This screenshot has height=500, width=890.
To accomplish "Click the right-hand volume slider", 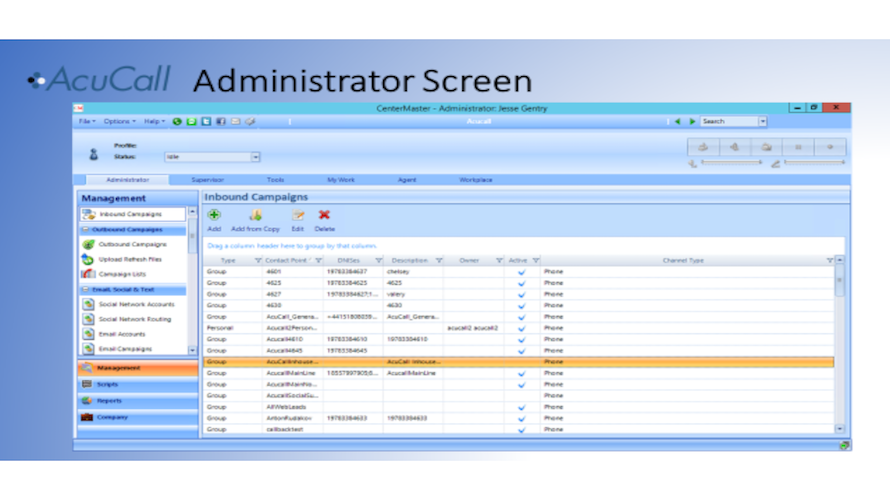I will coord(815,162).
